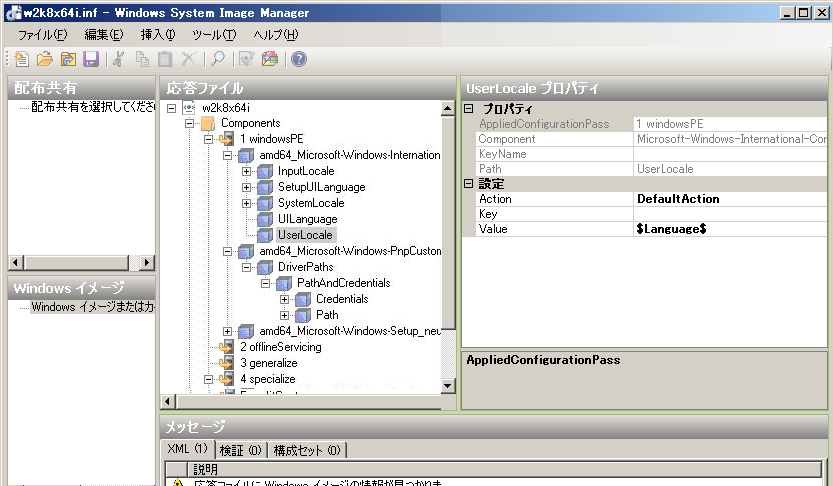Expand the InputLocale tree node
This screenshot has height=486, width=833.
pyautogui.click(x=247, y=171)
